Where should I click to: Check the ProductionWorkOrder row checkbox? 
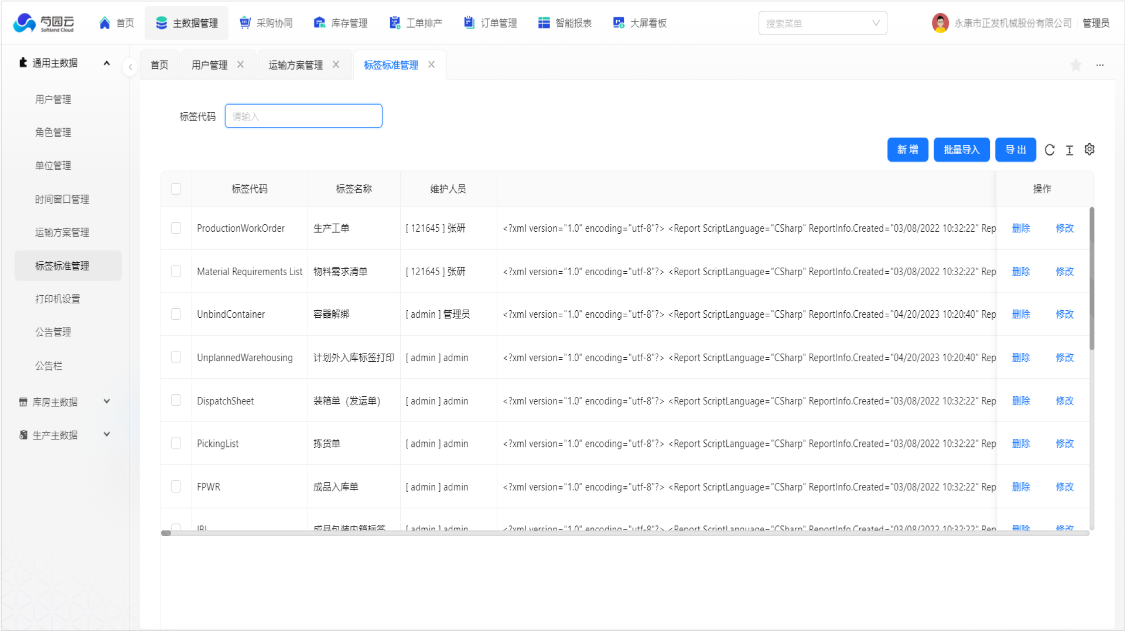(x=176, y=228)
